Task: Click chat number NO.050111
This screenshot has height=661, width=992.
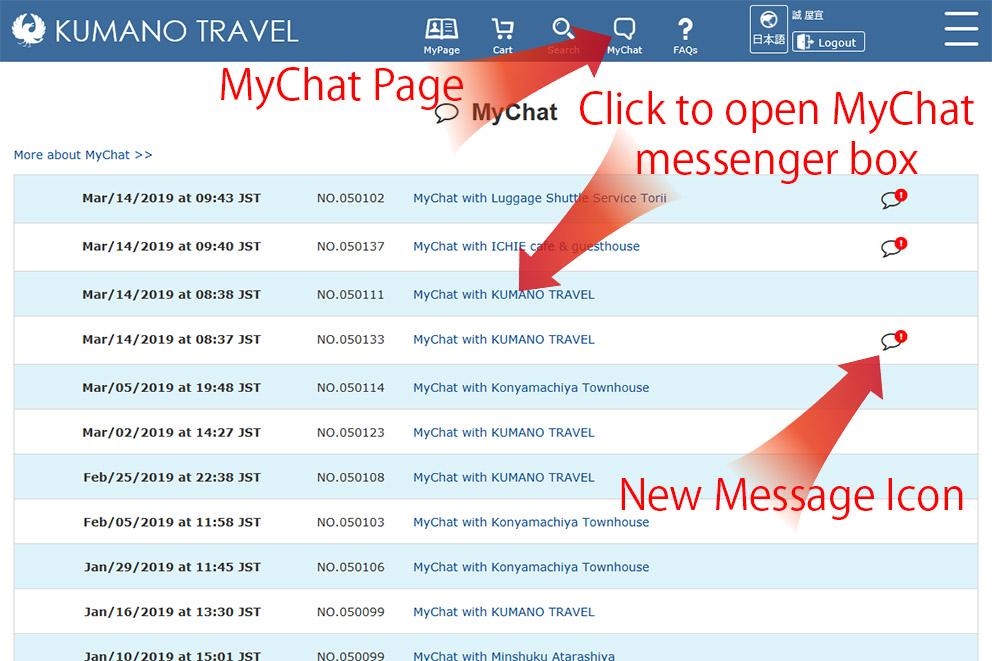Action: (x=350, y=295)
